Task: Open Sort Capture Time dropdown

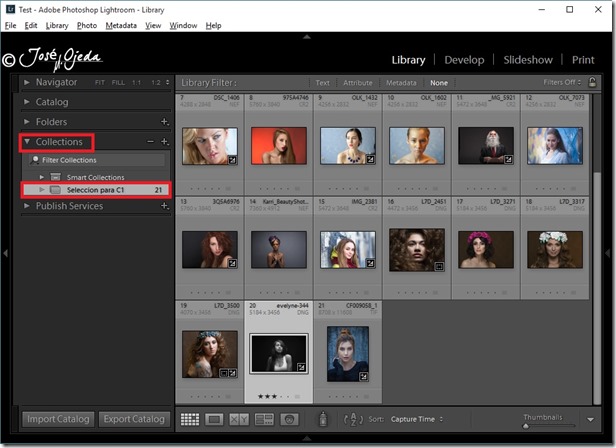Action: coord(417,419)
